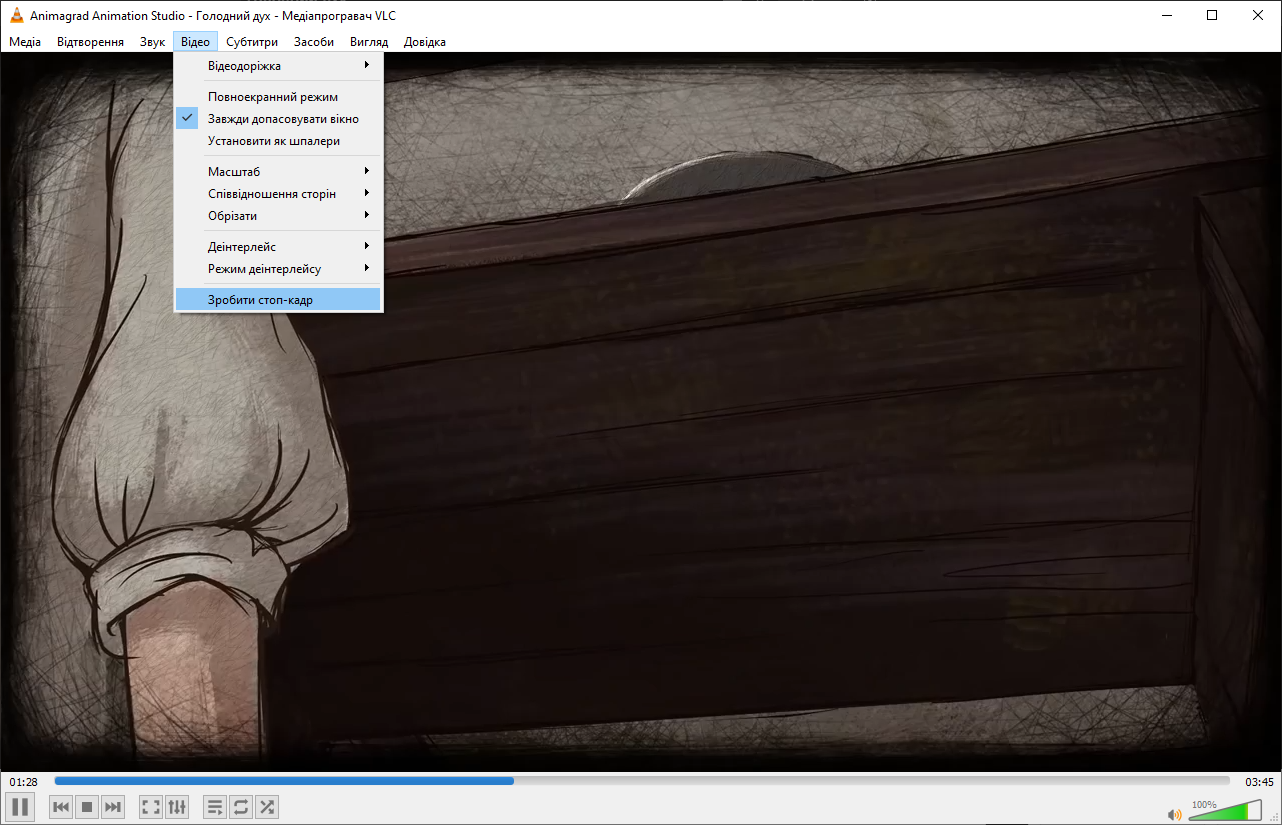Viewport: 1282px width, 825px height.
Task: Maximize the VLC window
Action: [x=1212, y=15]
